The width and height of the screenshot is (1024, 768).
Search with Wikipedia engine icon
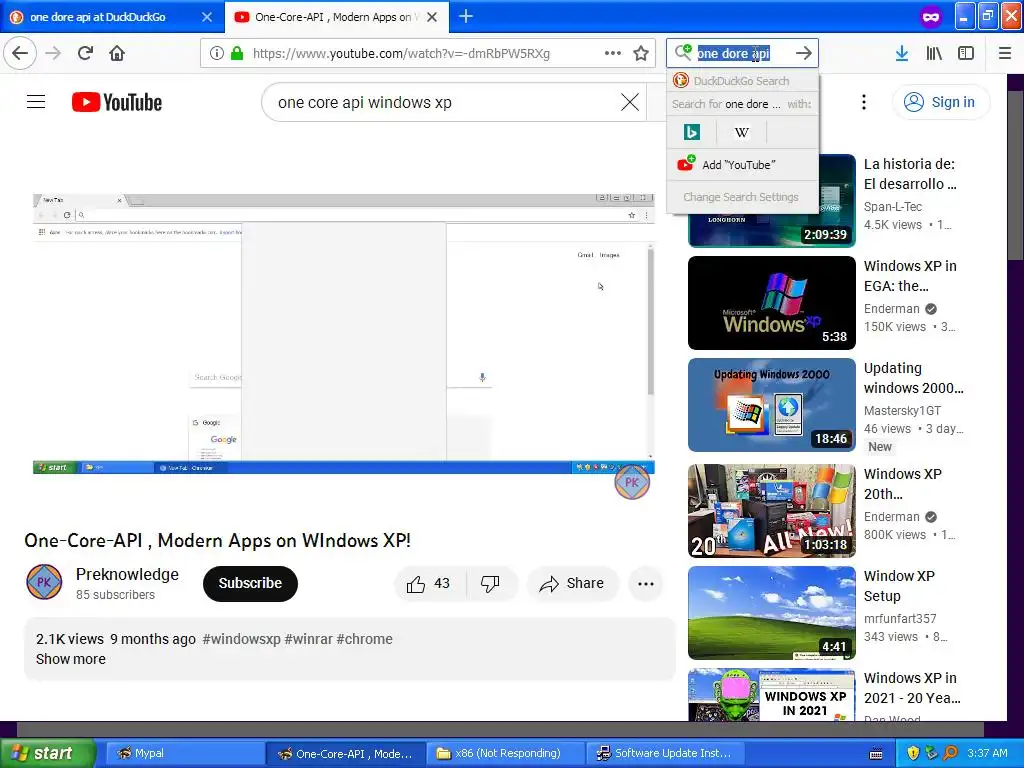pos(741,133)
